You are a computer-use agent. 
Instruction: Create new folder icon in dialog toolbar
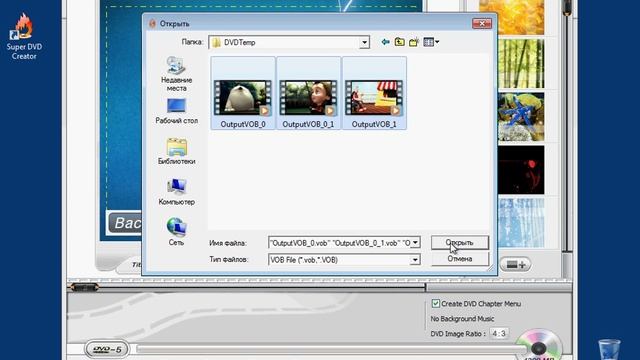click(414, 42)
